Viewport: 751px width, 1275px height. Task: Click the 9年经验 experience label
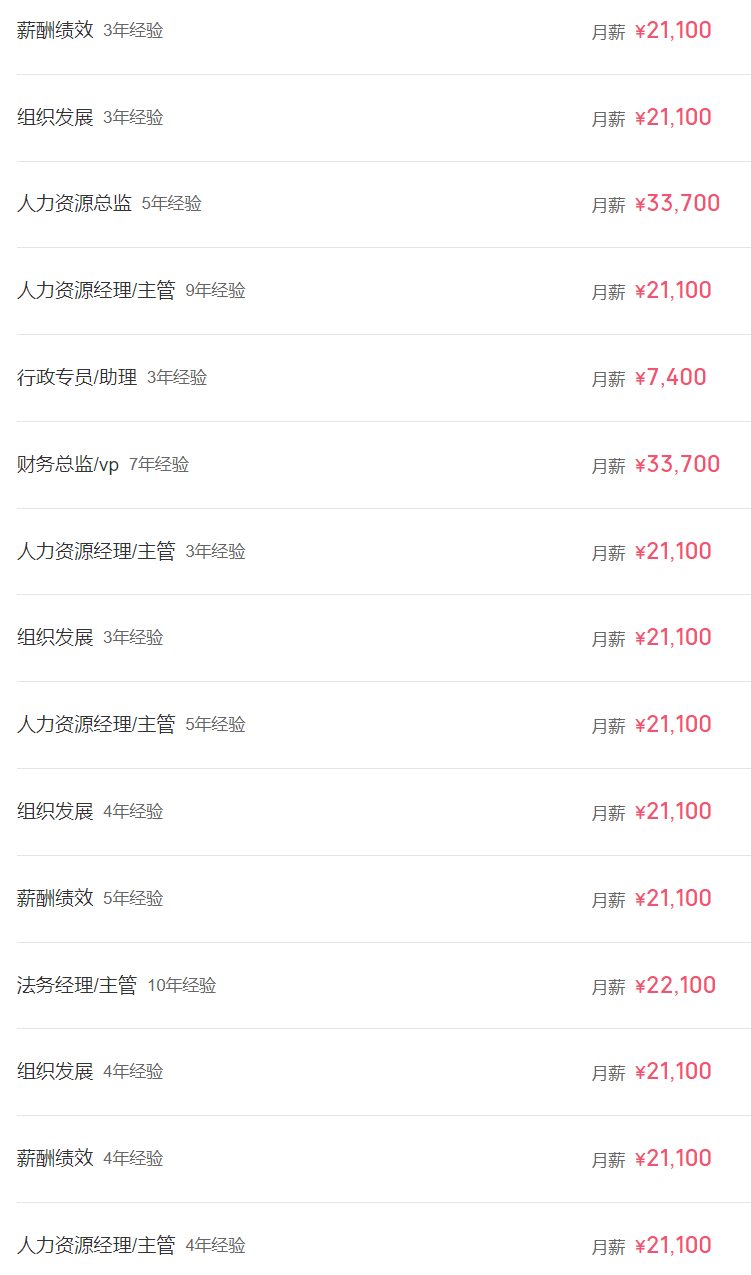click(x=215, y=291)
